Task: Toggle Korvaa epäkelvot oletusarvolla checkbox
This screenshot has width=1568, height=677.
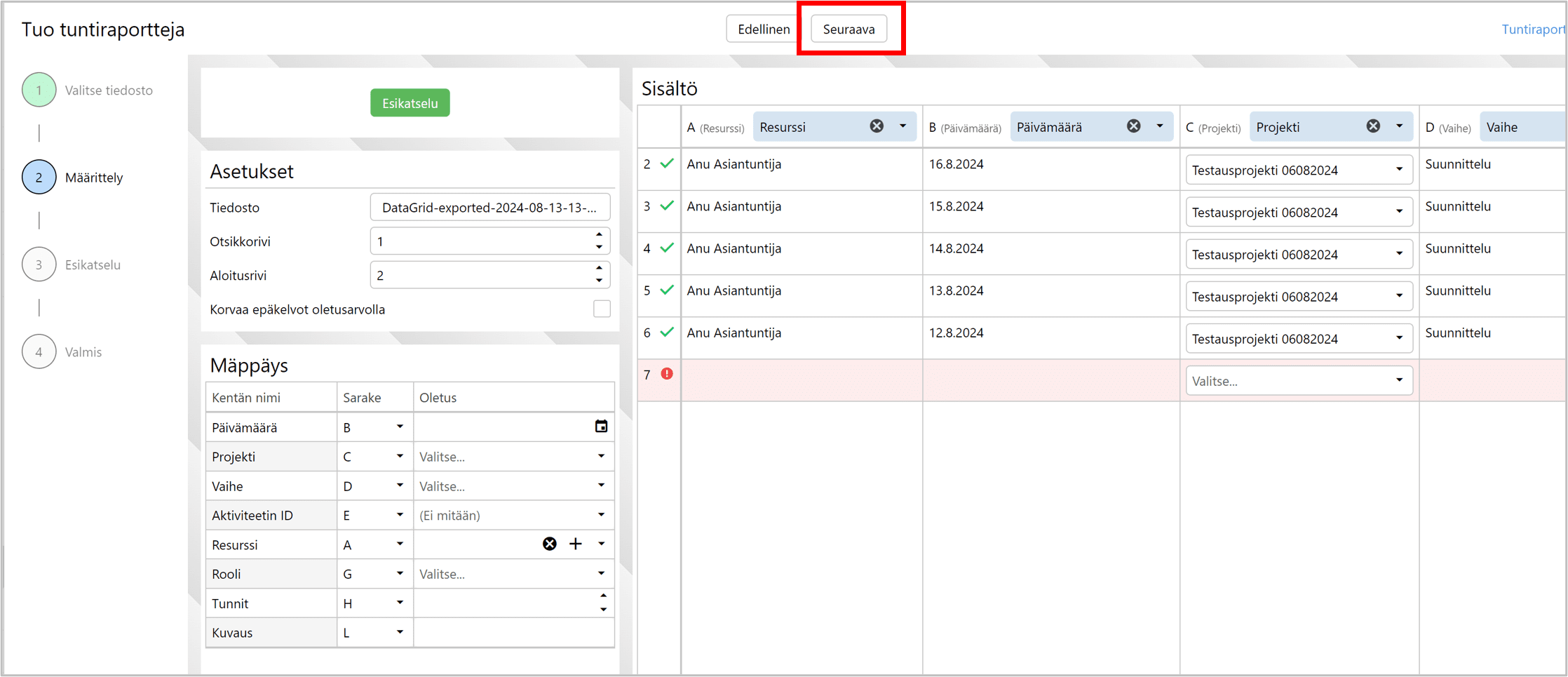Action: tap(602, 309)
